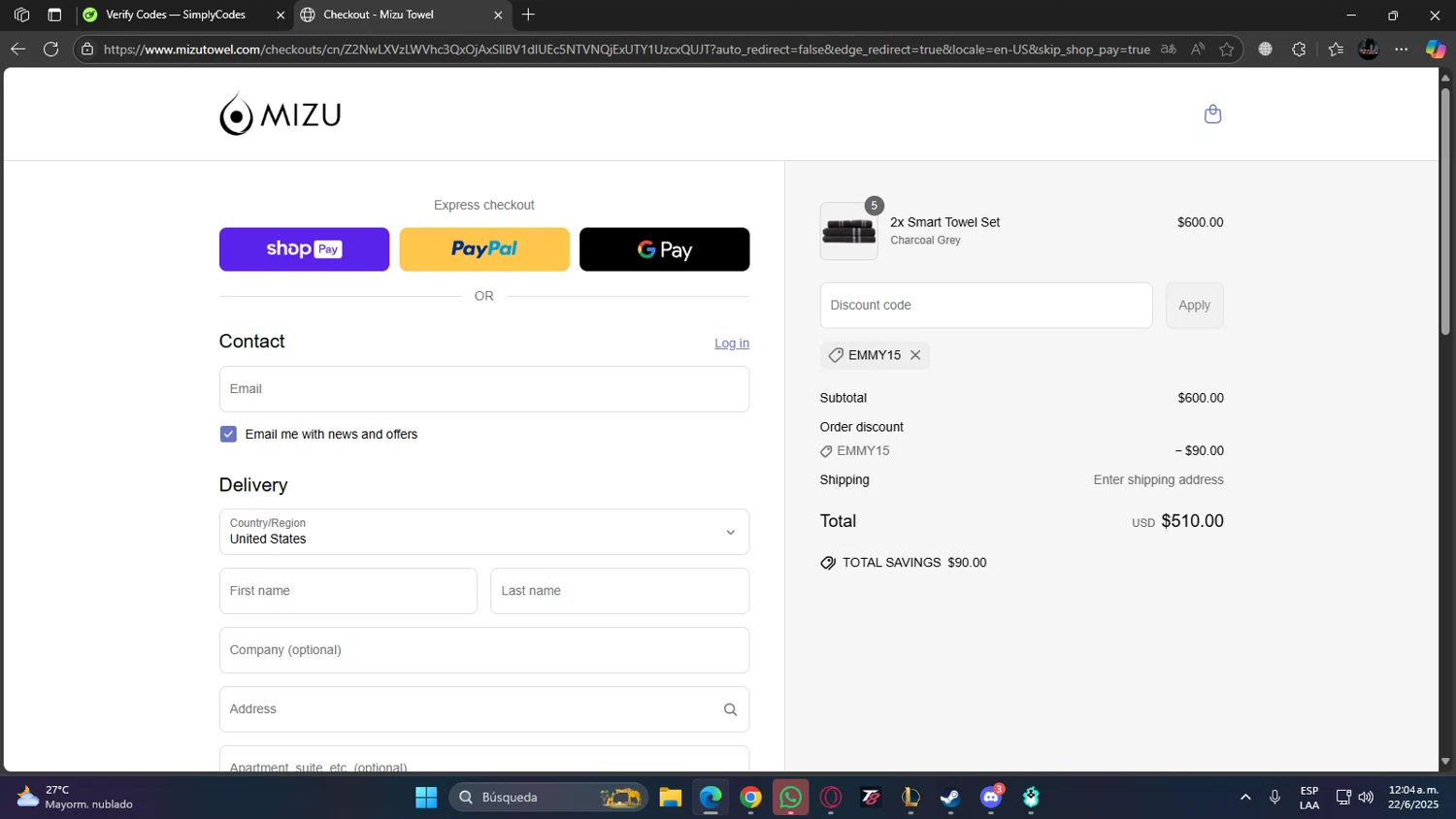The image size is (1456, 819).
Task: Click the Smart Towel Set product thumbnail
Action: 849,231
